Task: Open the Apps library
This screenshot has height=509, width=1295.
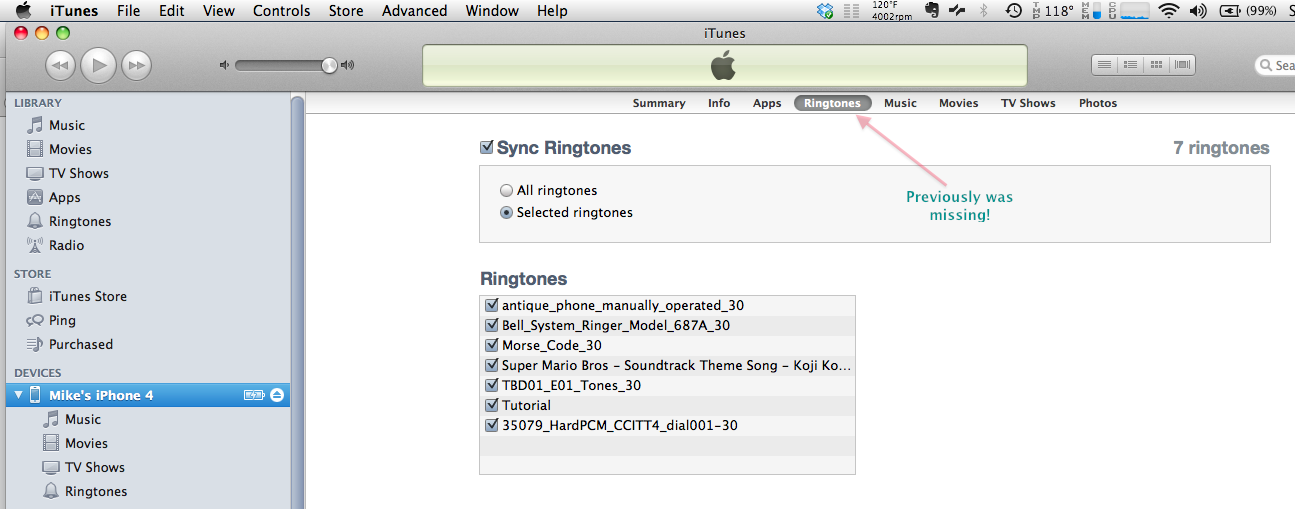Action: click(53, 197)
